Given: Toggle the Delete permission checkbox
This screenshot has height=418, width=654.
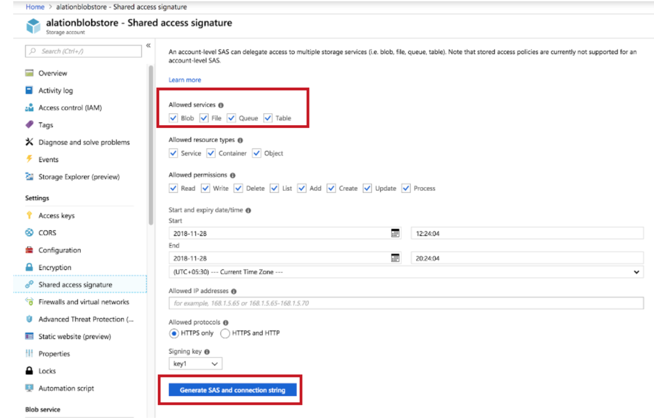Looking at the screenshot, I should point(238,188).
